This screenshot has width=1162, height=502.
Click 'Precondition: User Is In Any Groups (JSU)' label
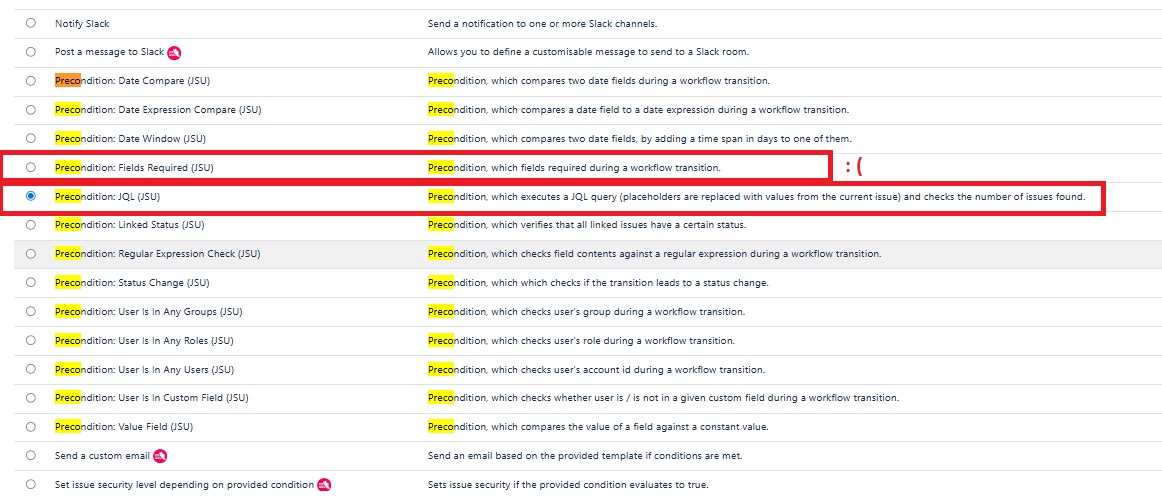(x=148, y=311)
